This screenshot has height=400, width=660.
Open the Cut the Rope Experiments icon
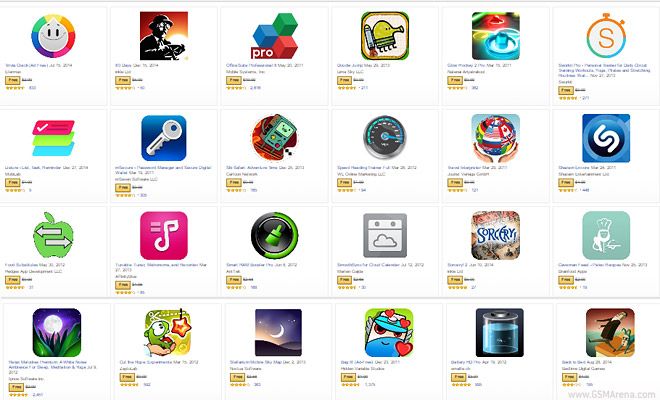coord(168,333)
